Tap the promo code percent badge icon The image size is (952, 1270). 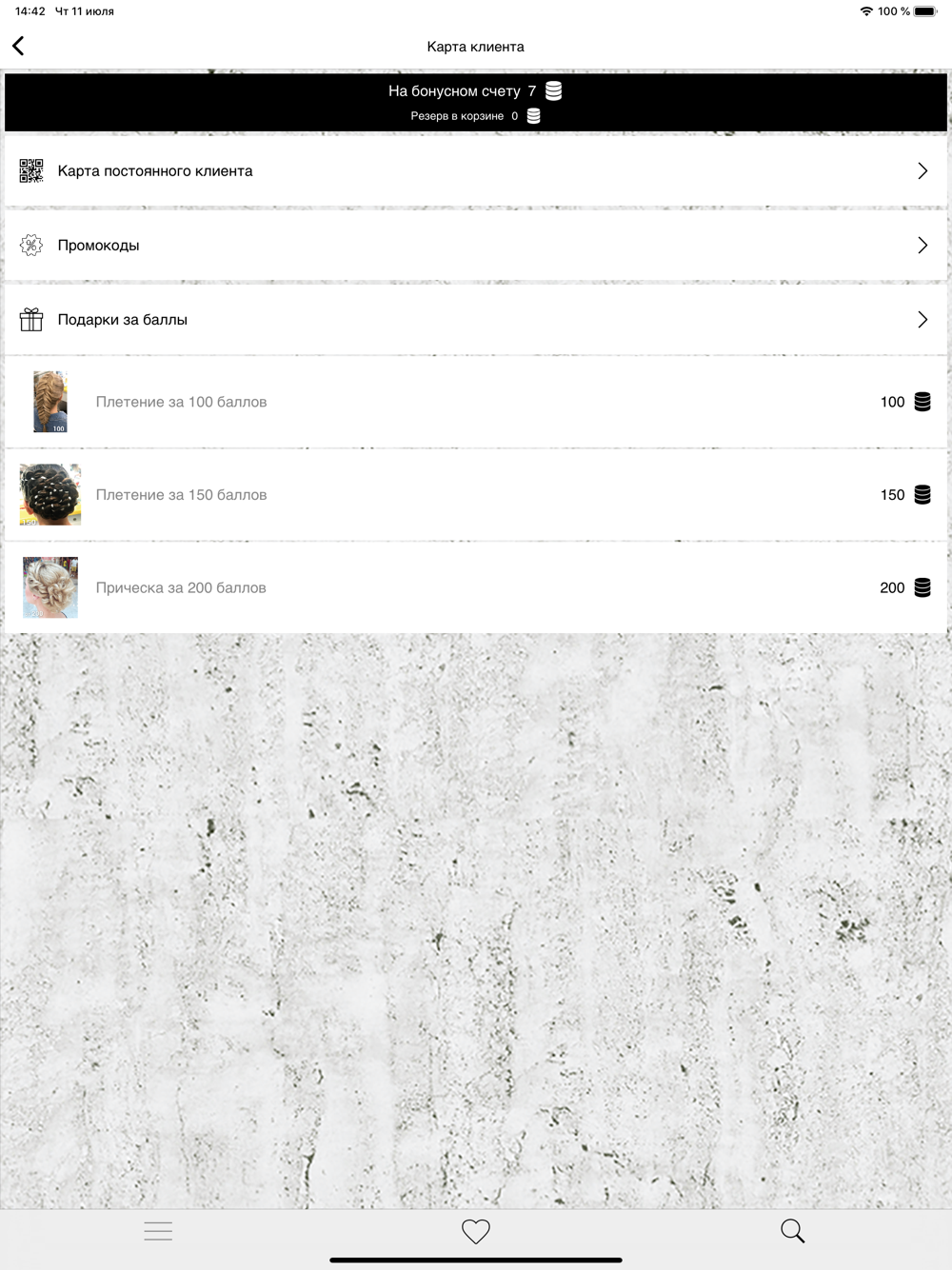[31, 245]
